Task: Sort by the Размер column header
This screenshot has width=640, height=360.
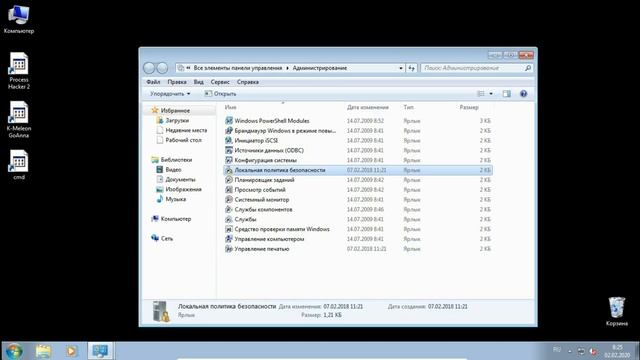Action: coord(469,107)
